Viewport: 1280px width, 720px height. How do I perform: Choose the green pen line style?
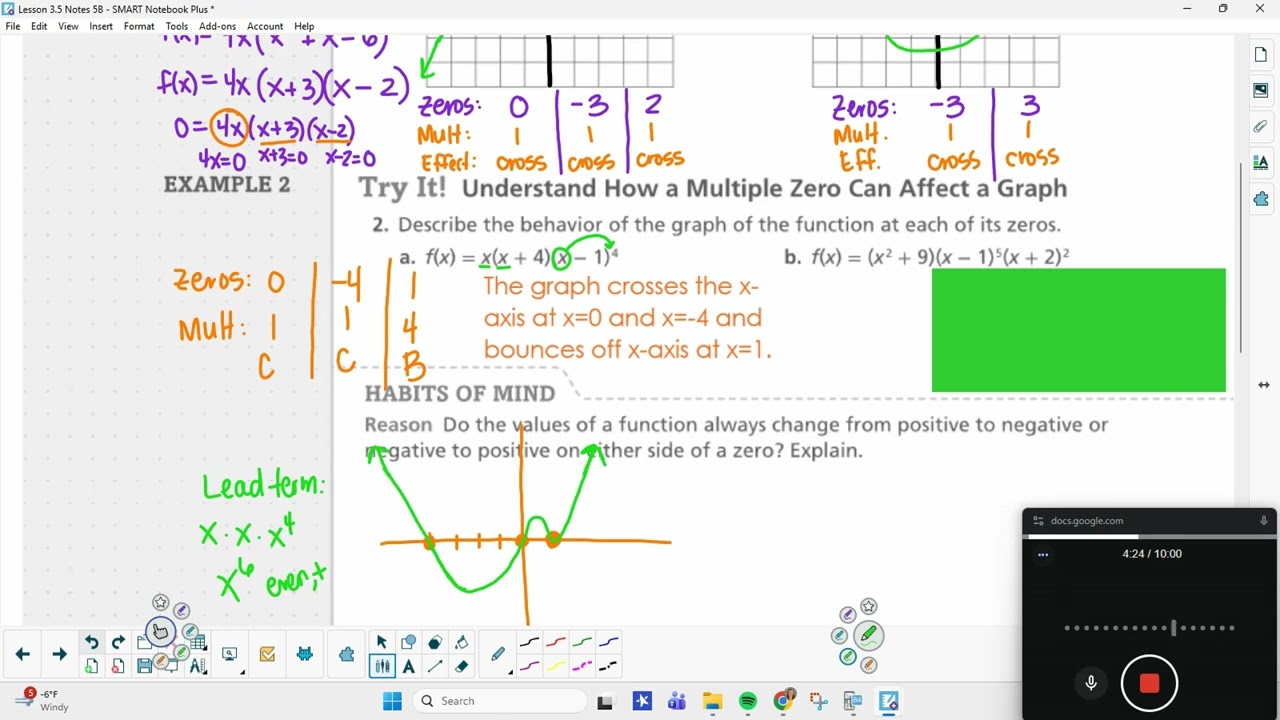pos(582,642)
